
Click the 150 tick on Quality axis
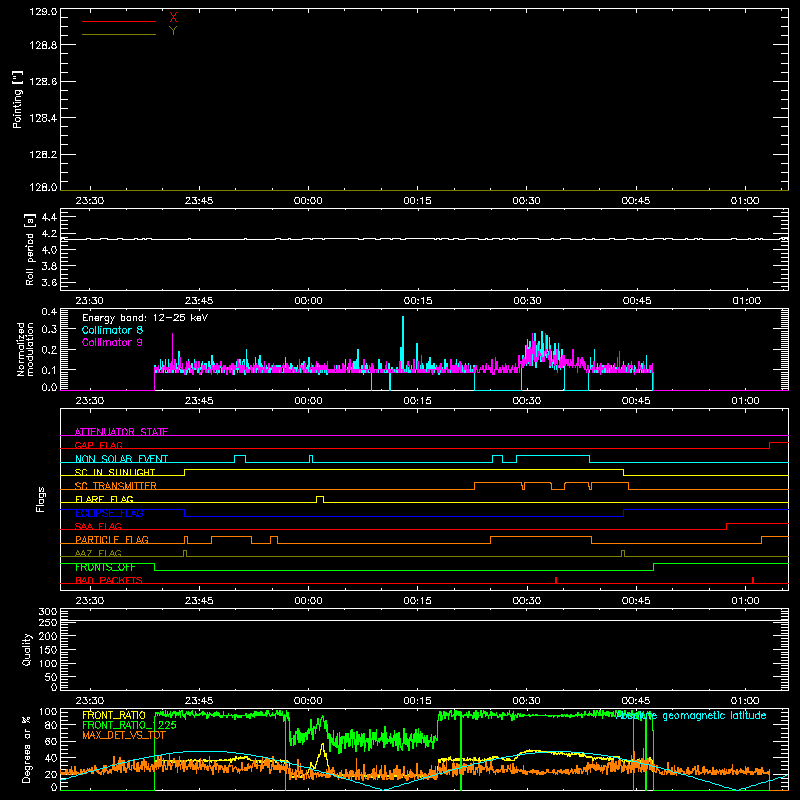pyautogui.click(x=48, y=650)
